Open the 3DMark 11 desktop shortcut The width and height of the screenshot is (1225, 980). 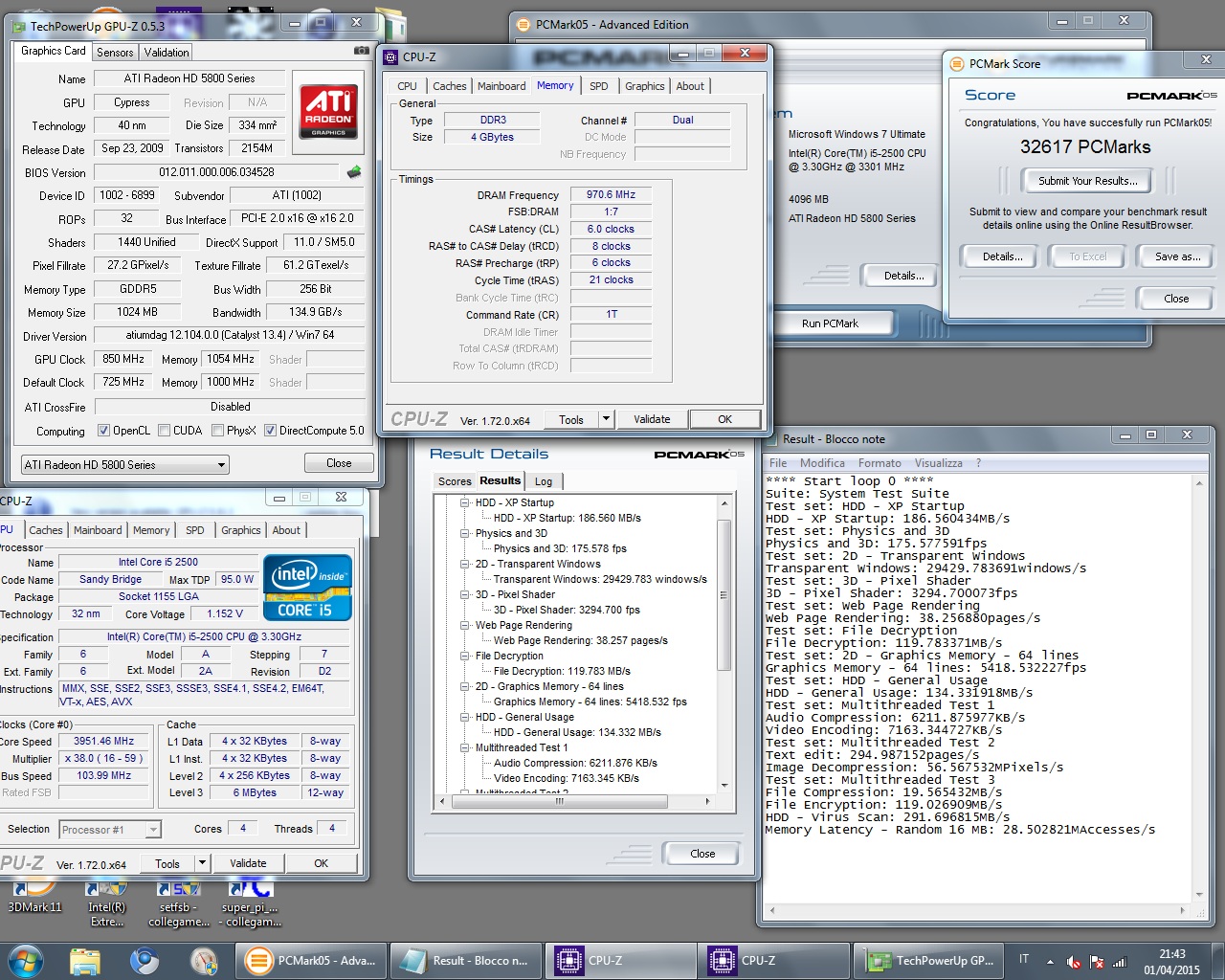tap(34, 897)
